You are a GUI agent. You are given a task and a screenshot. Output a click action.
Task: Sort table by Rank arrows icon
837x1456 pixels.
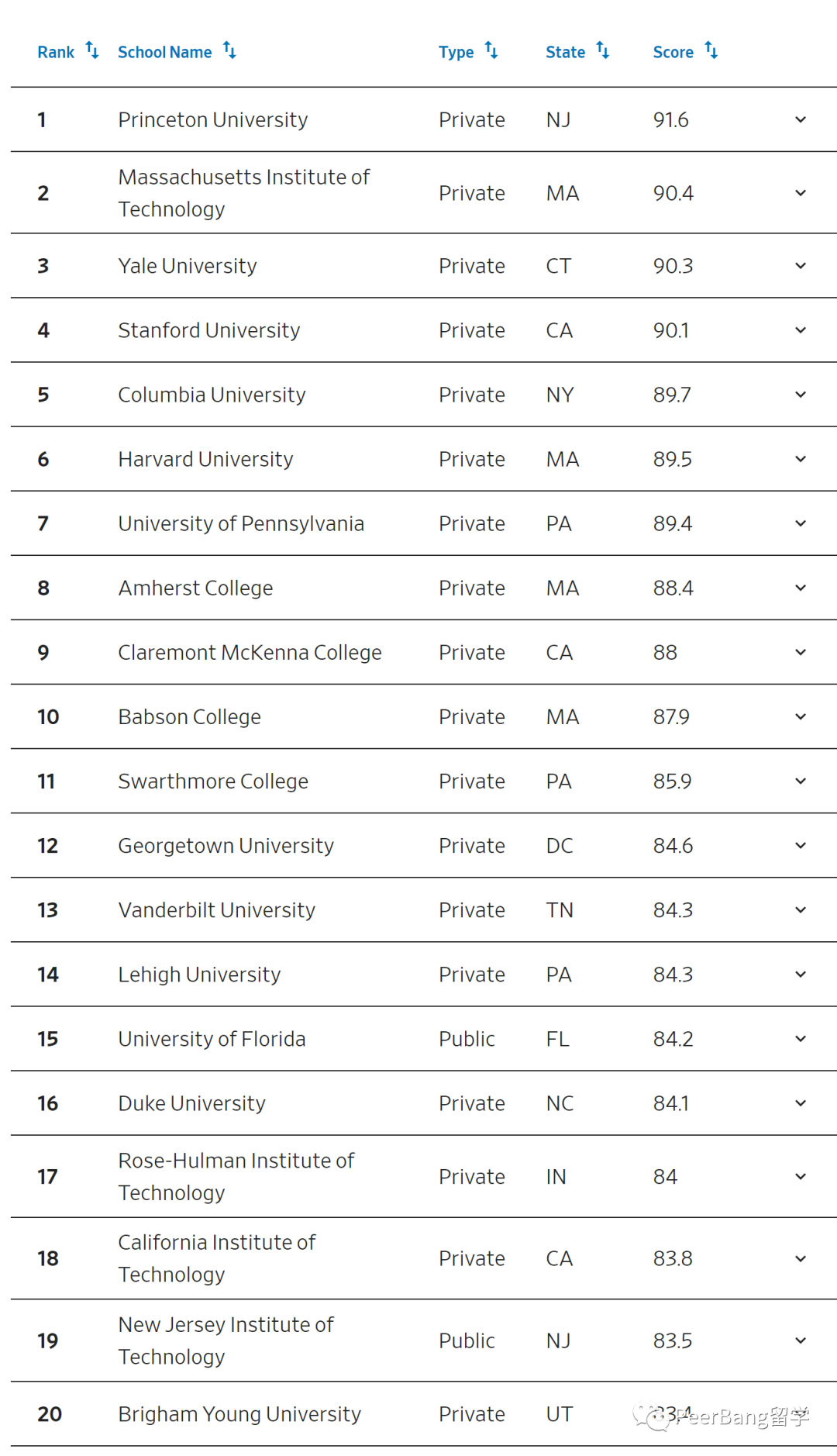92,50
